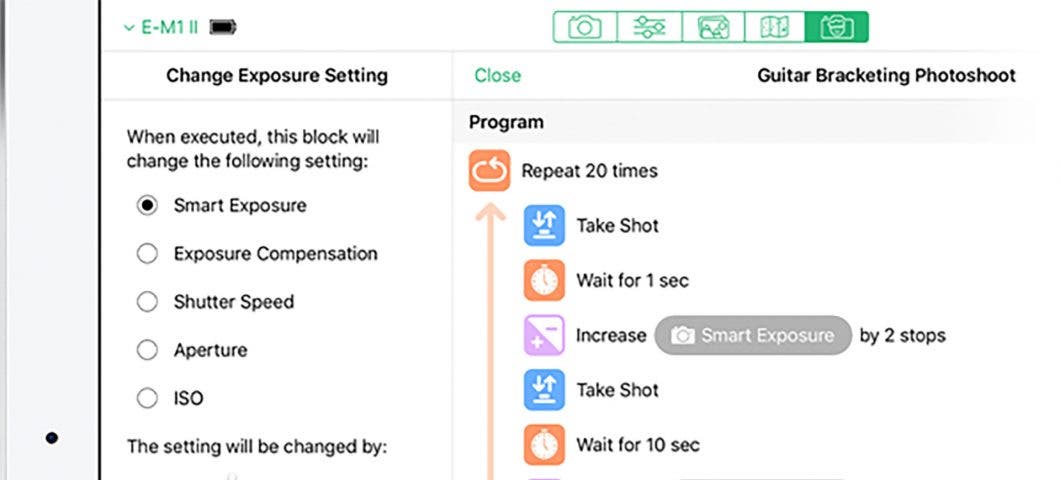Choose the ISO radio option

147,398
